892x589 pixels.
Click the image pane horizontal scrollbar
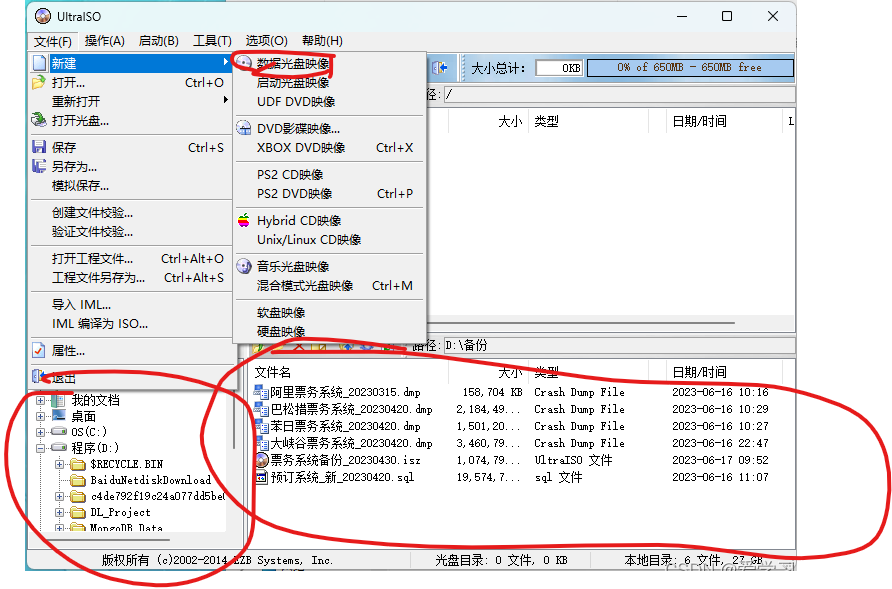click(581, 323)
